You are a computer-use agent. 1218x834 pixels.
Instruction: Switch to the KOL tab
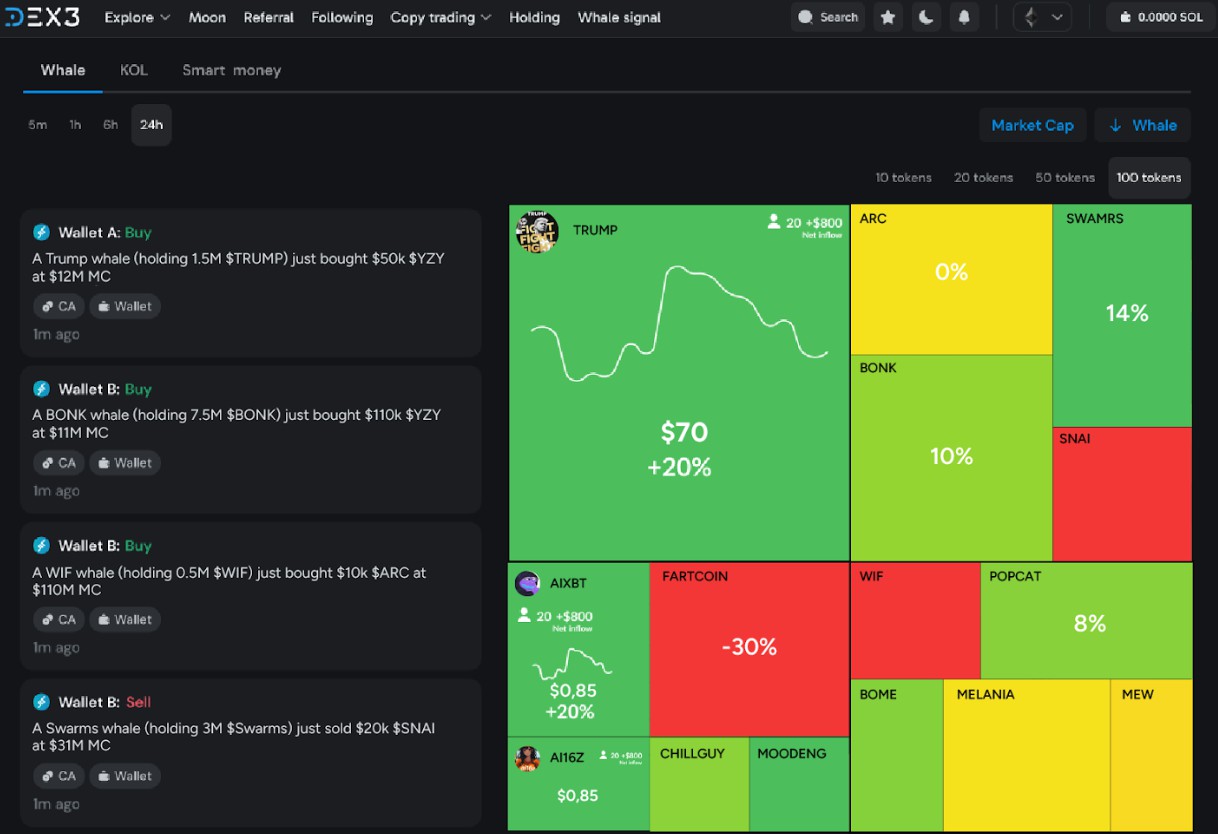[x=134, y=70]
